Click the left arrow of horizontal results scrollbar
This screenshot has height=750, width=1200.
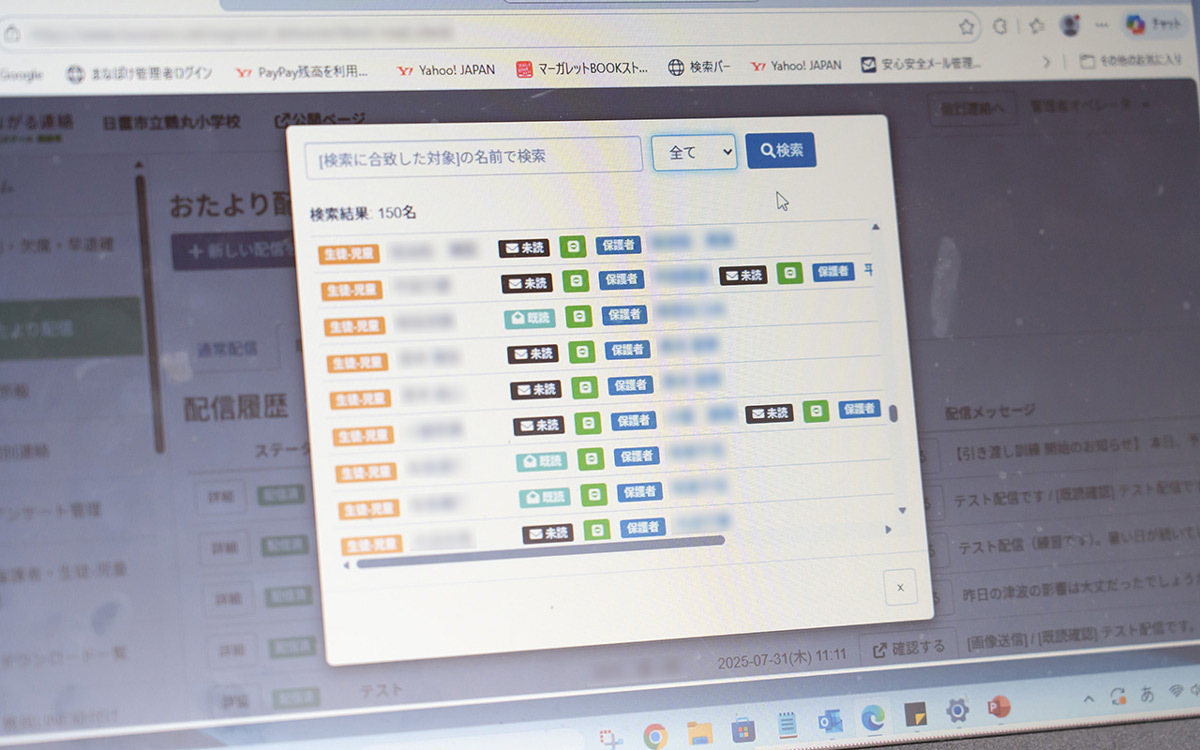coord(347,564)
